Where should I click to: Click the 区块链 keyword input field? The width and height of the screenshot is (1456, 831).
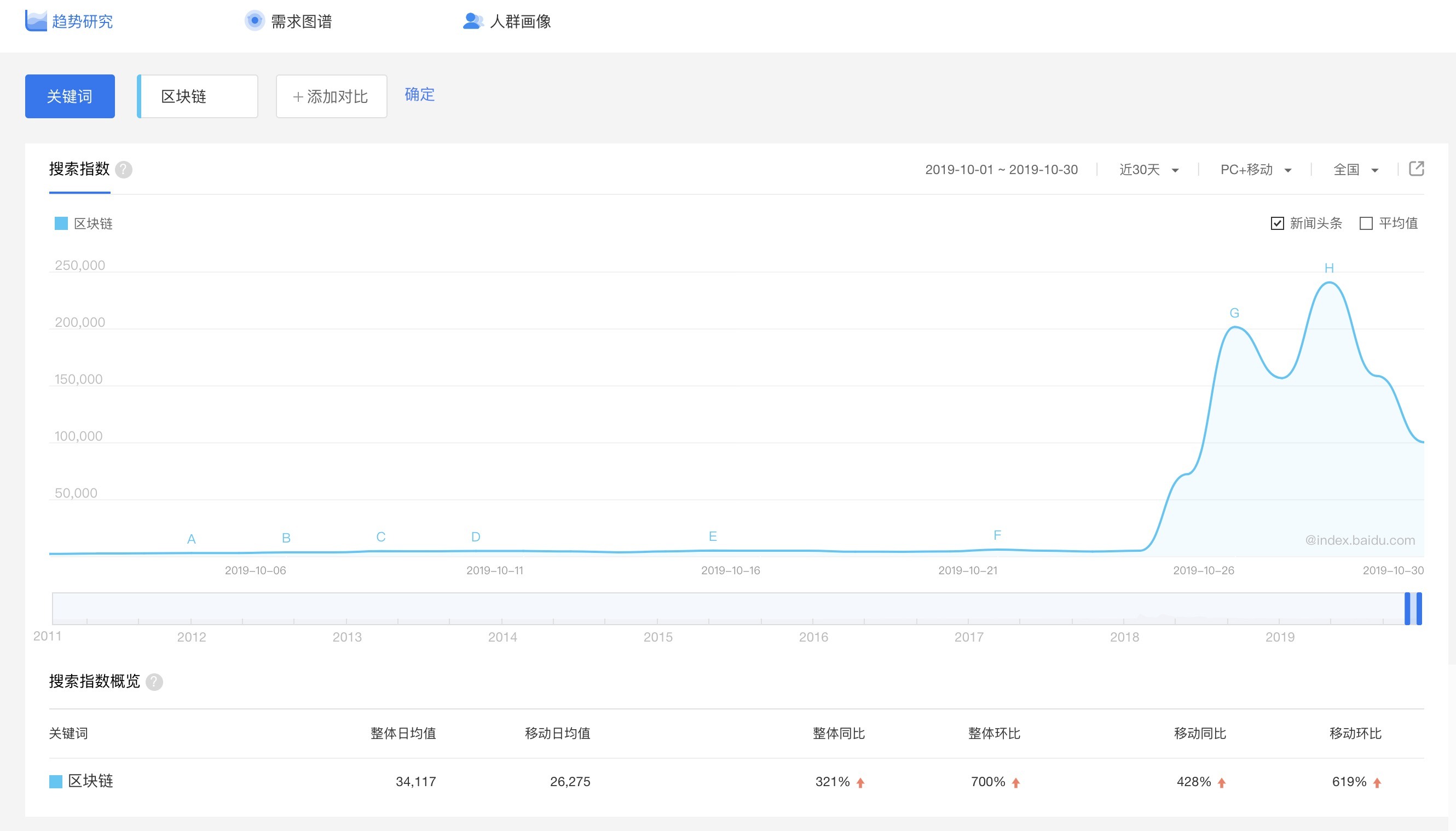[x=198, y=96]
